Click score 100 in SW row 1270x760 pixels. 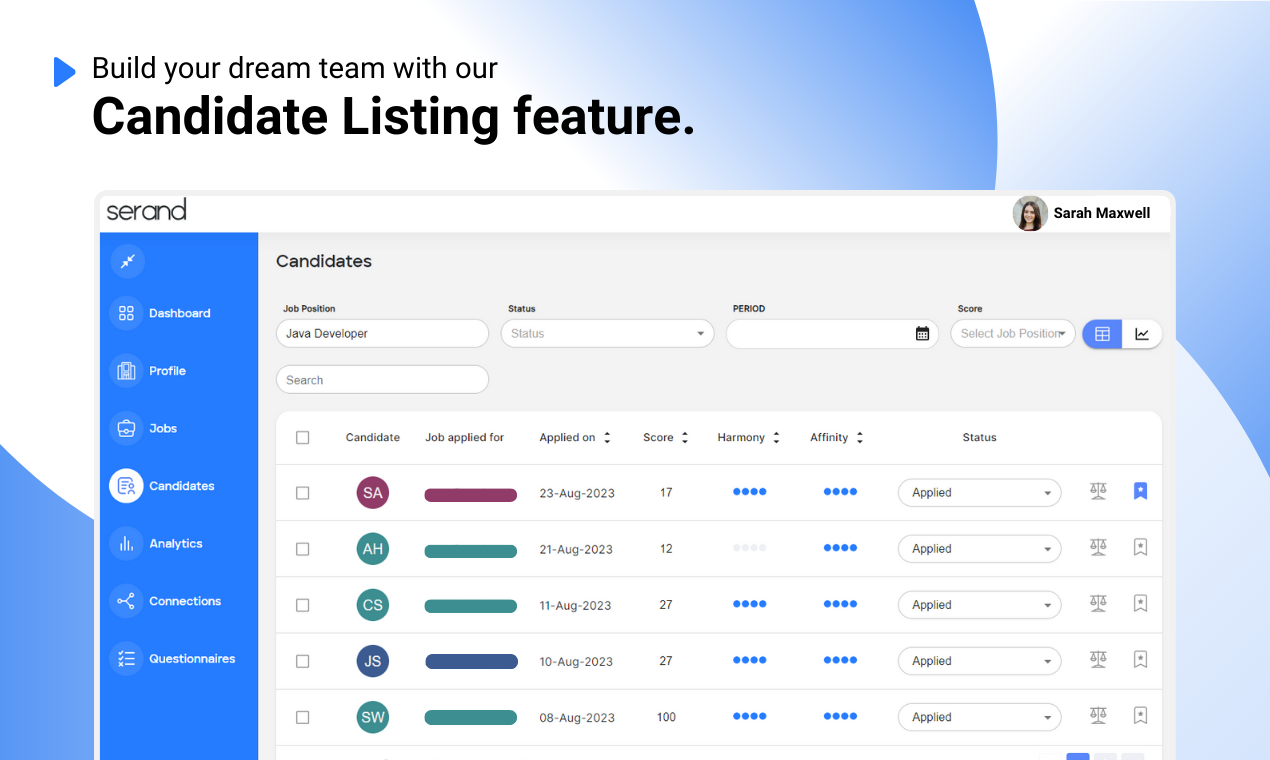pyautogui.click(x=666, y=717)
